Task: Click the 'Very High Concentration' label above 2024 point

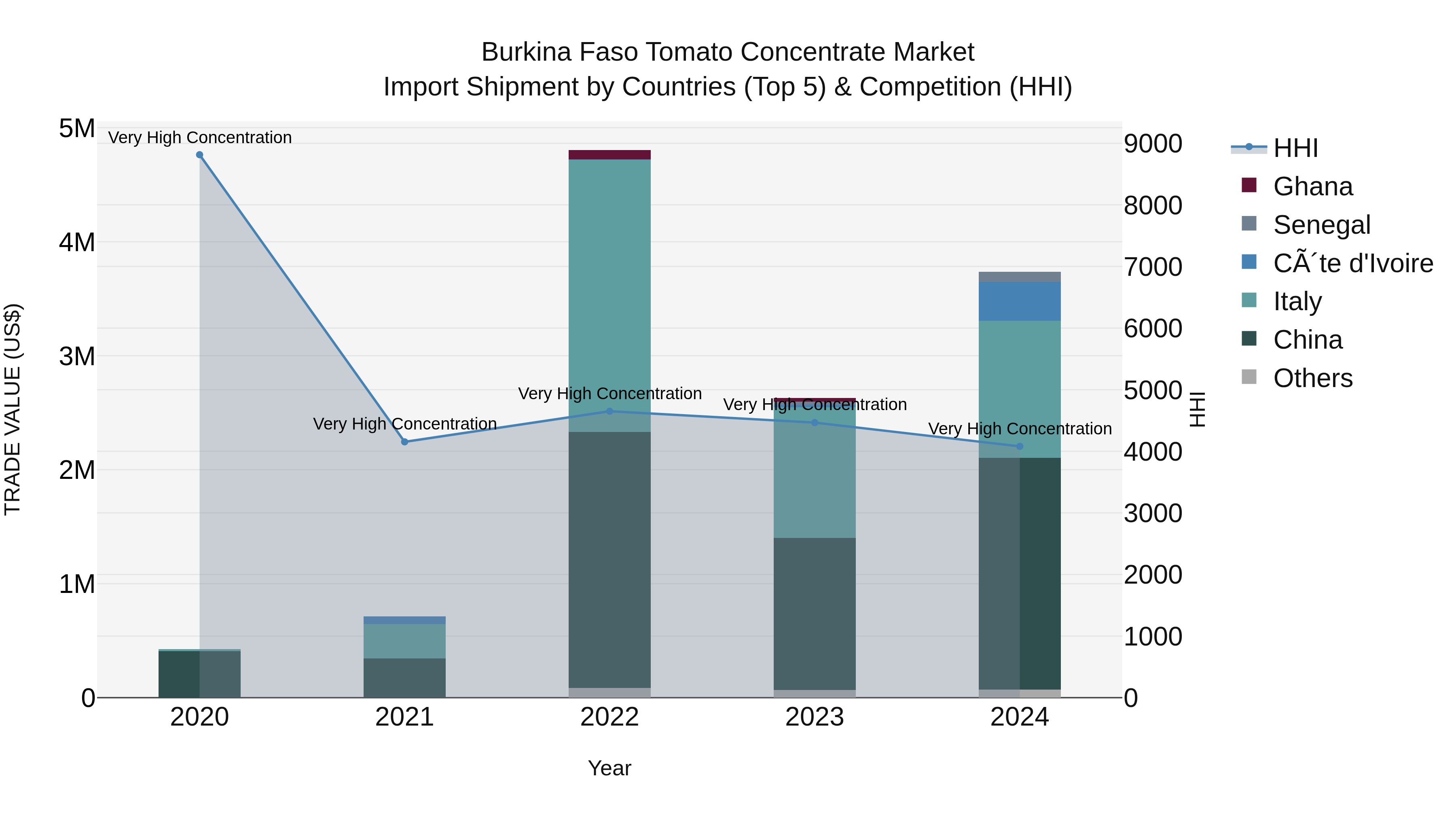Action: 1020,428
